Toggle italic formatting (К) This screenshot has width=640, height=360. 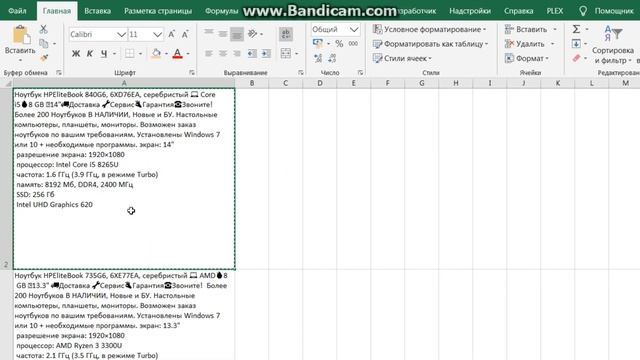[x=90, y=53]
